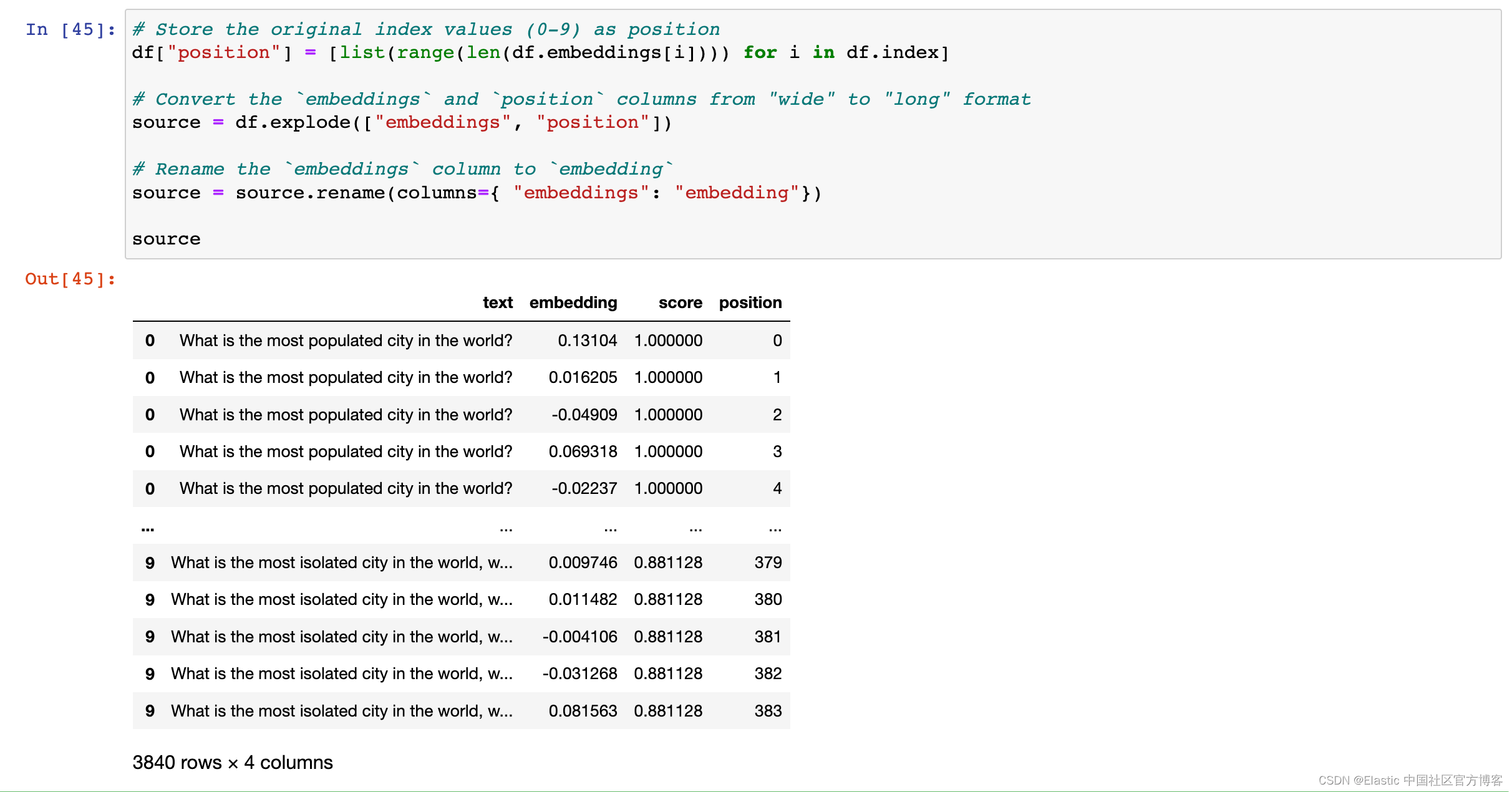
Task: Click the comment about storing original index values
Action: (426, 29)
